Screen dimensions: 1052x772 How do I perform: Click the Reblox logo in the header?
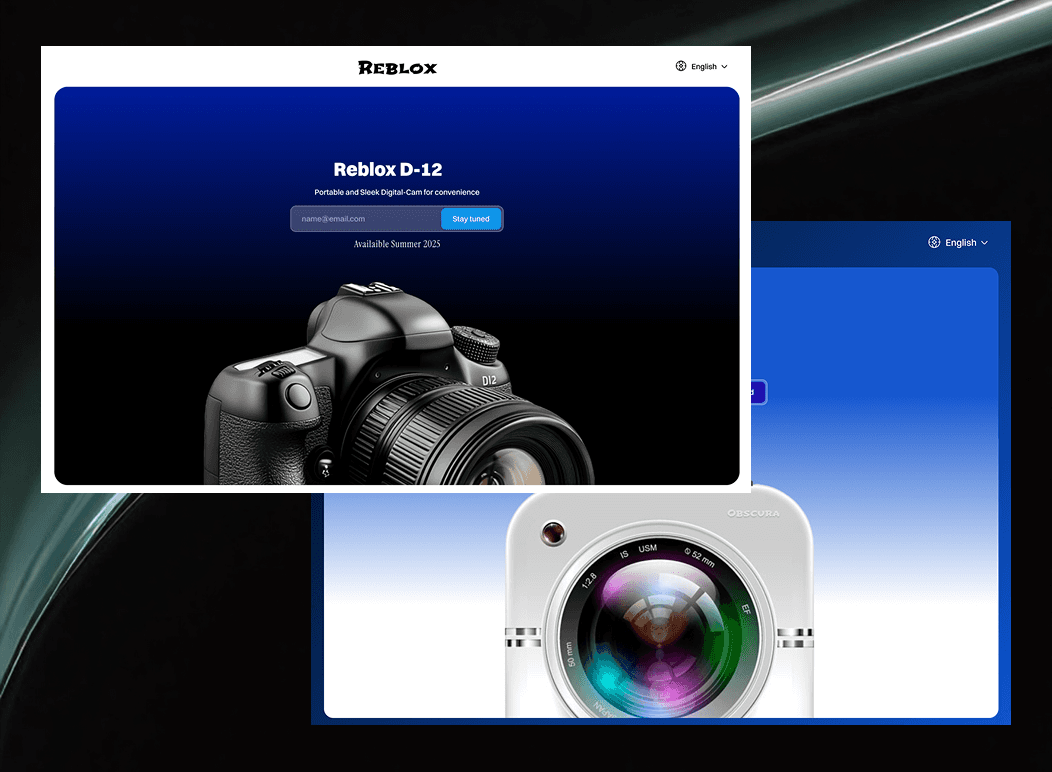coord(397,68)
